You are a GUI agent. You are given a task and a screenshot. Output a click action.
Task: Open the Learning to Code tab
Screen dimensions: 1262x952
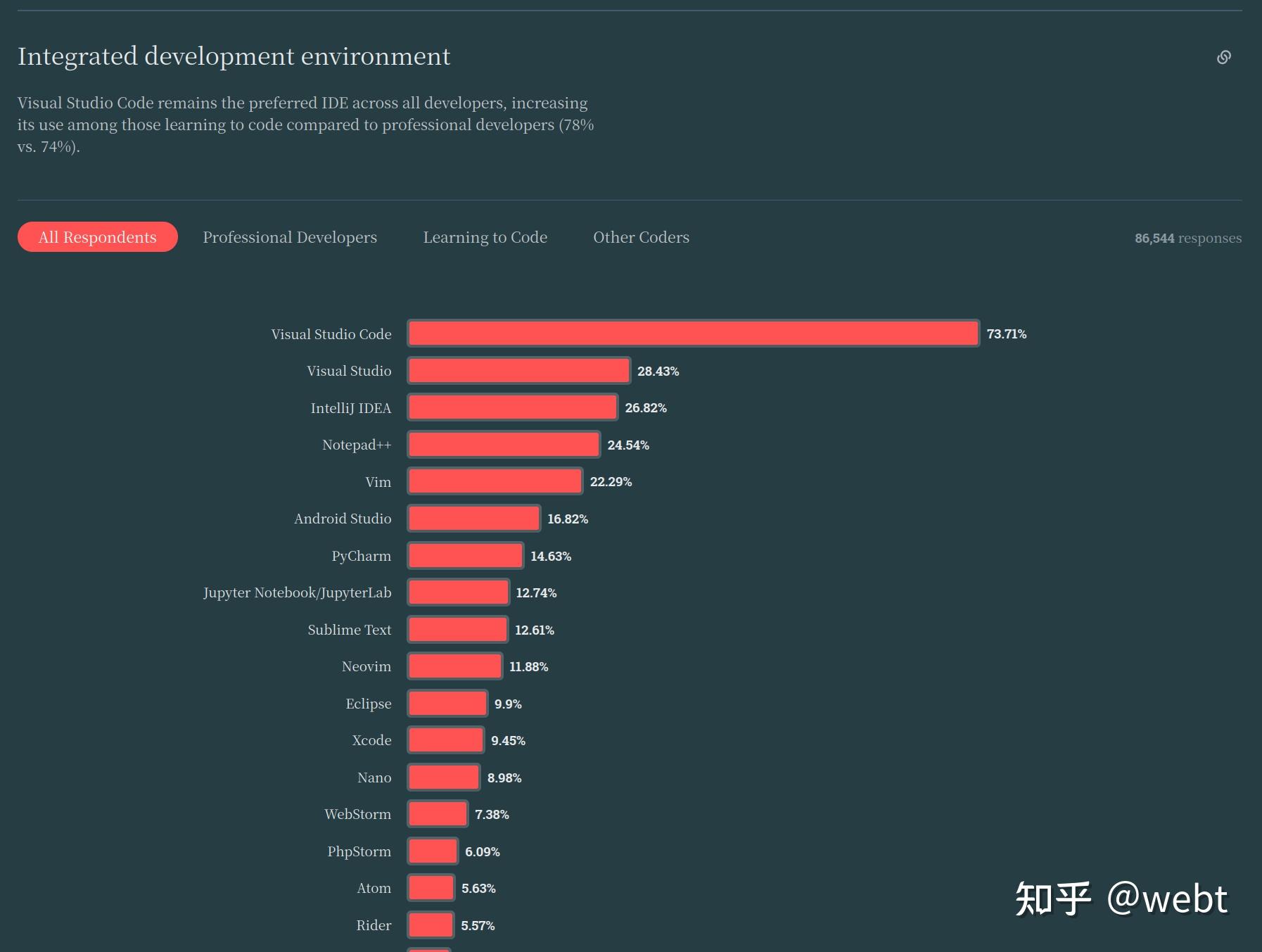[485, 237]
